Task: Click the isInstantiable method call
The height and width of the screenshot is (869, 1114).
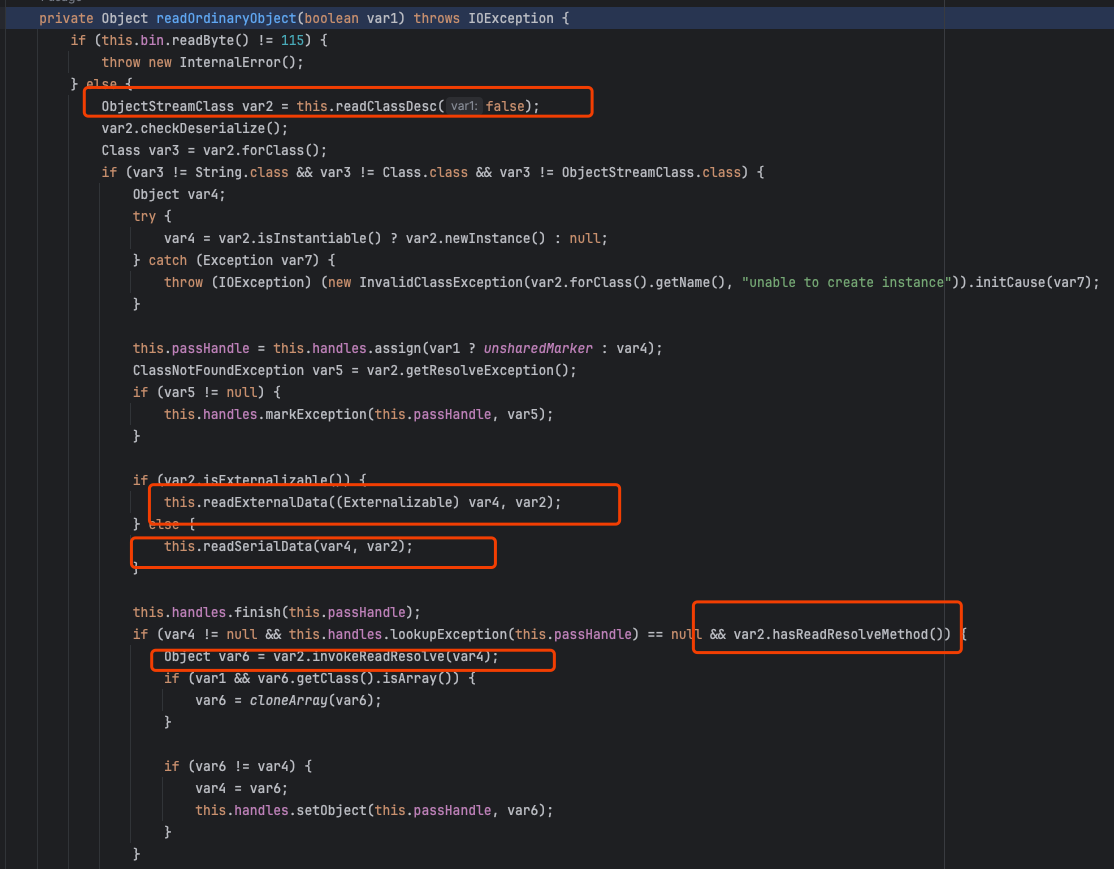Action: (253, 238)
